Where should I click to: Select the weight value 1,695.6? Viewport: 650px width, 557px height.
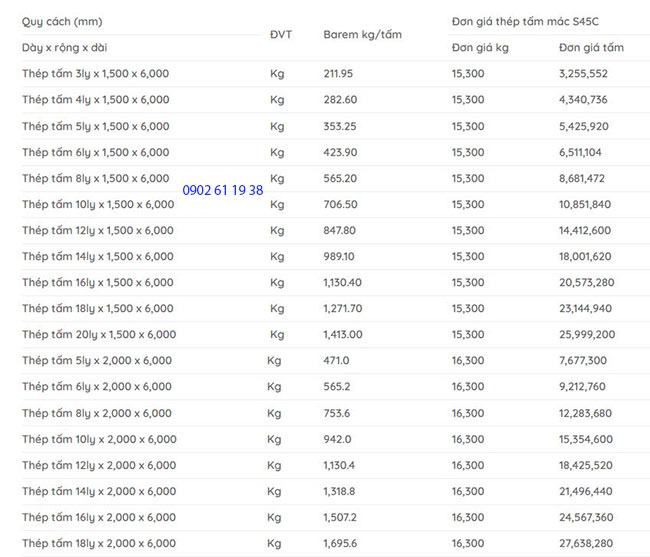pos(339,543)
